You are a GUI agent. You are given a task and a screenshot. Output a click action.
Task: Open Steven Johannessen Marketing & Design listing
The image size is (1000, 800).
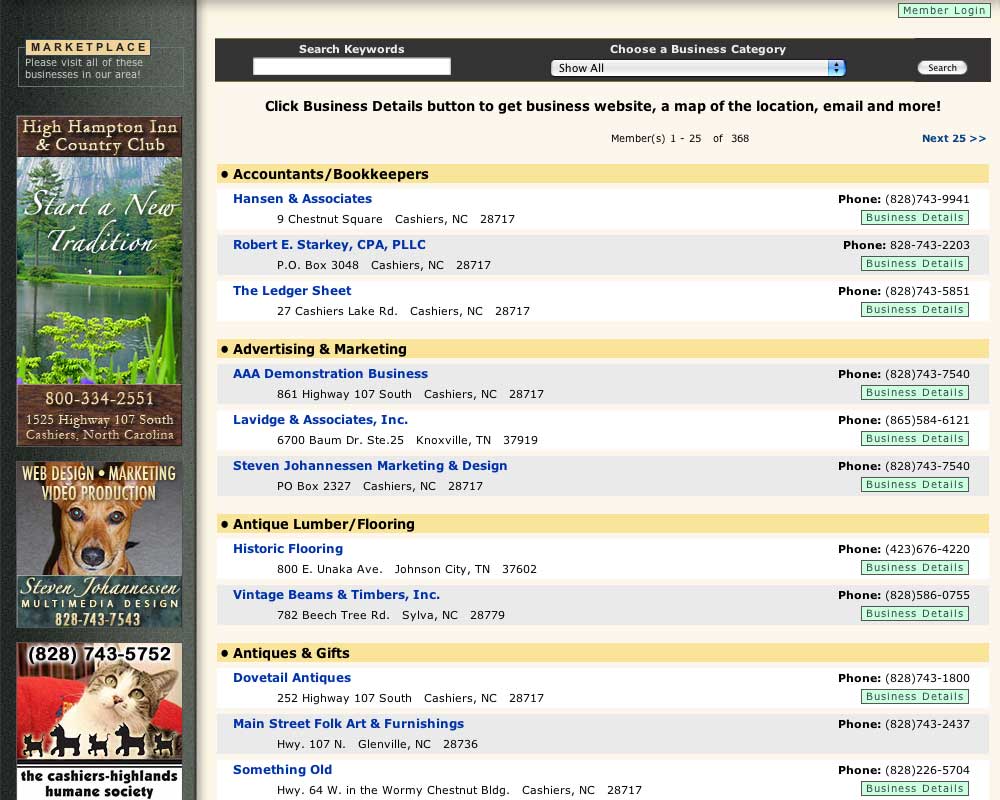370,465
